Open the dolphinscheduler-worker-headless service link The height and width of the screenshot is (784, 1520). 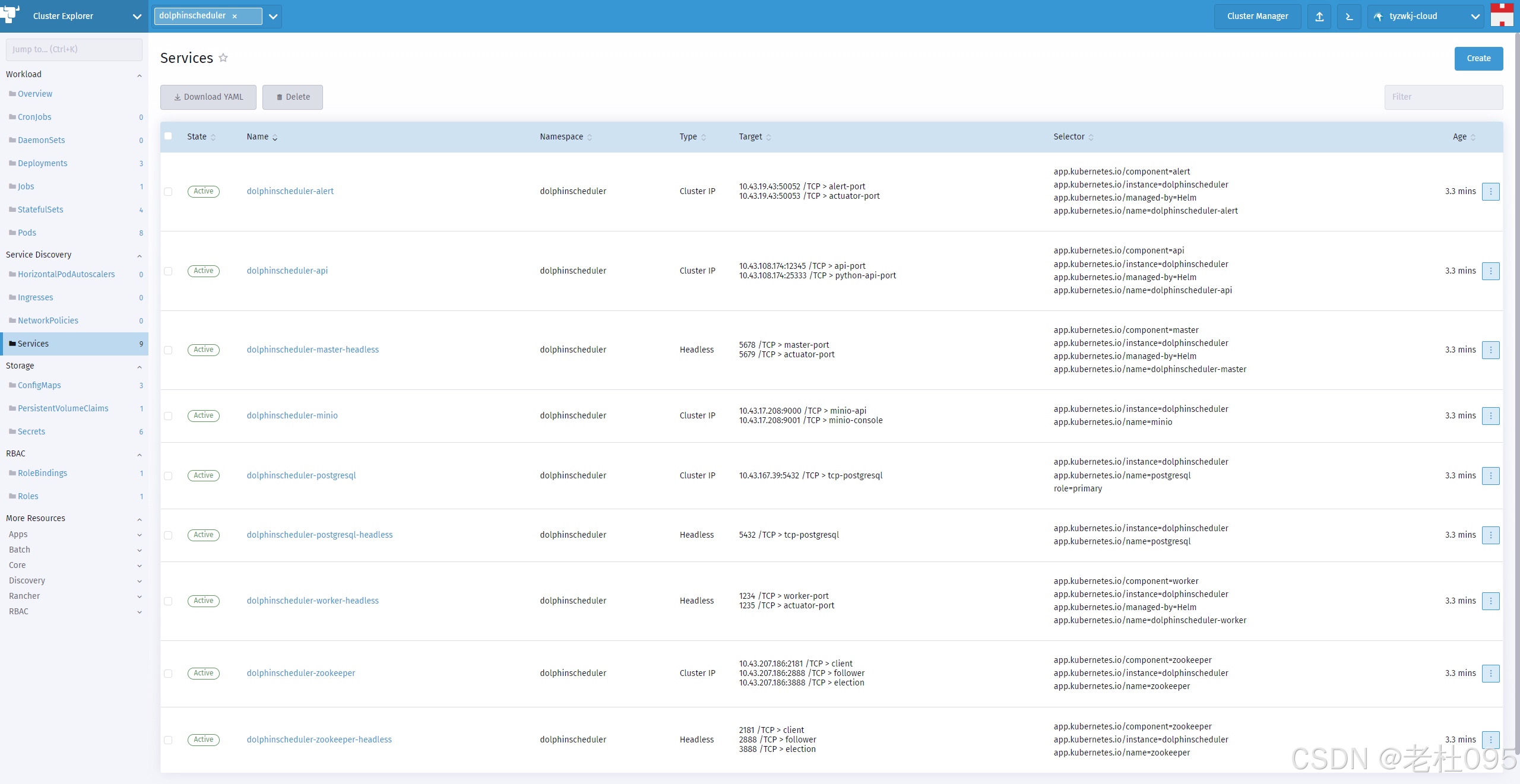[312, 601]
